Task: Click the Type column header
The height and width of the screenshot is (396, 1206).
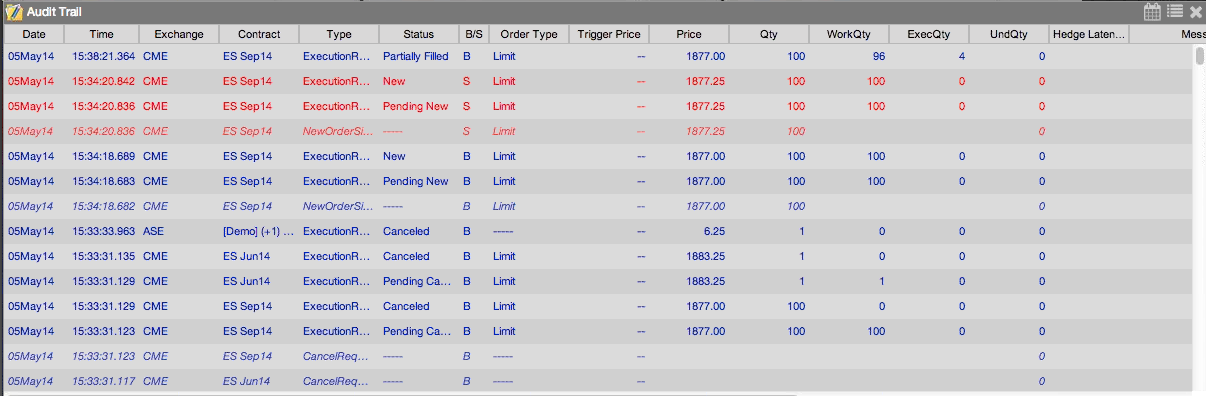Action: pos(339,34)
